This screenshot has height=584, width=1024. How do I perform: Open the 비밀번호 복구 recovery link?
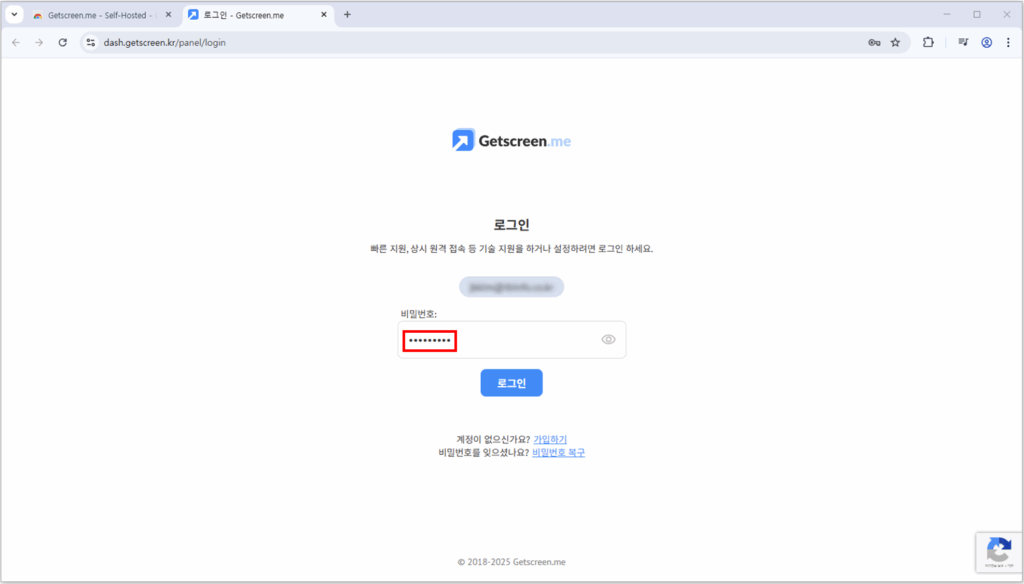(558, 453)
